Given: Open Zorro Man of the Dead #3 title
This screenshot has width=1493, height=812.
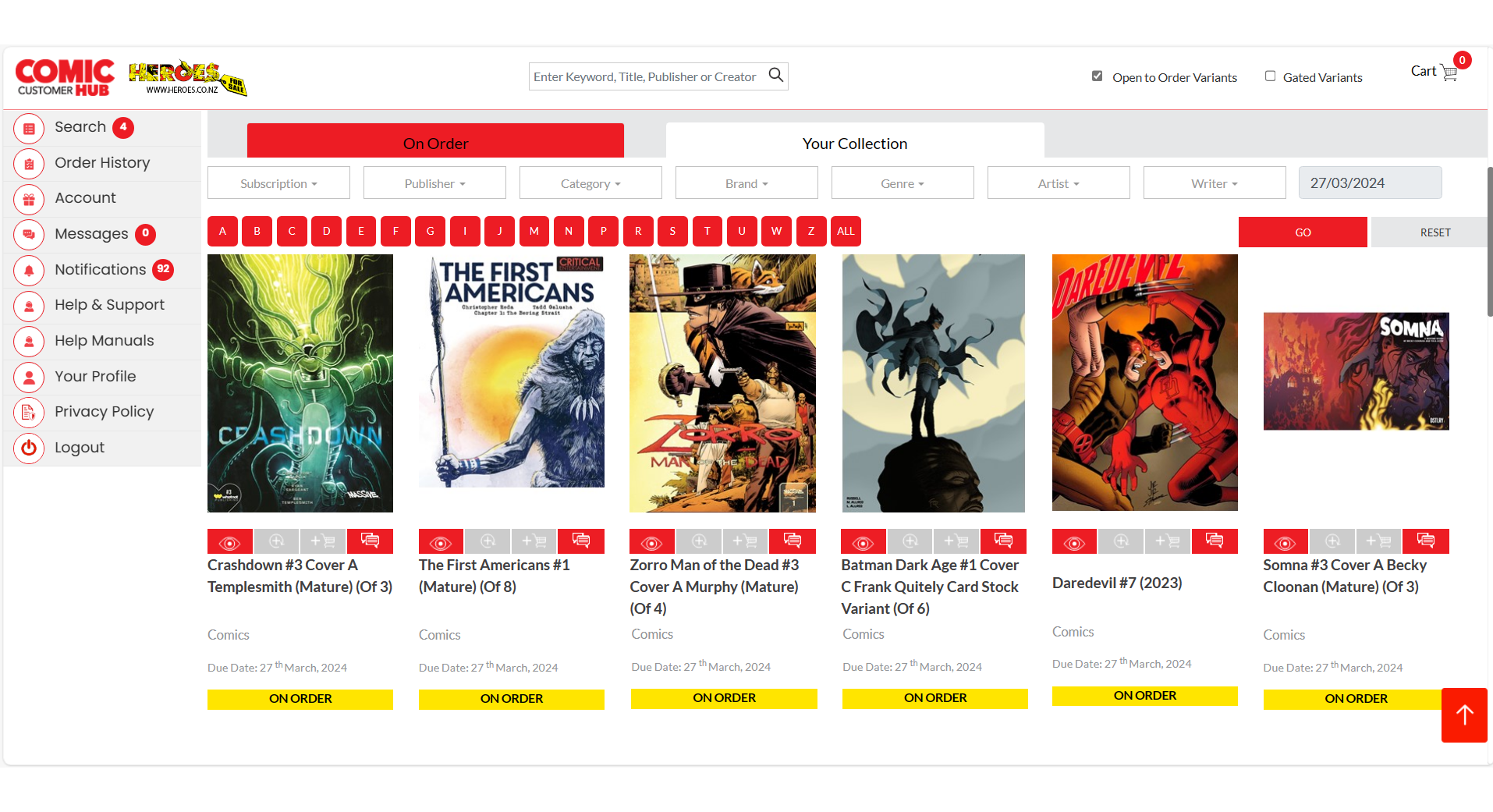Looking at the screenshot, I should [x=715, y=587].
